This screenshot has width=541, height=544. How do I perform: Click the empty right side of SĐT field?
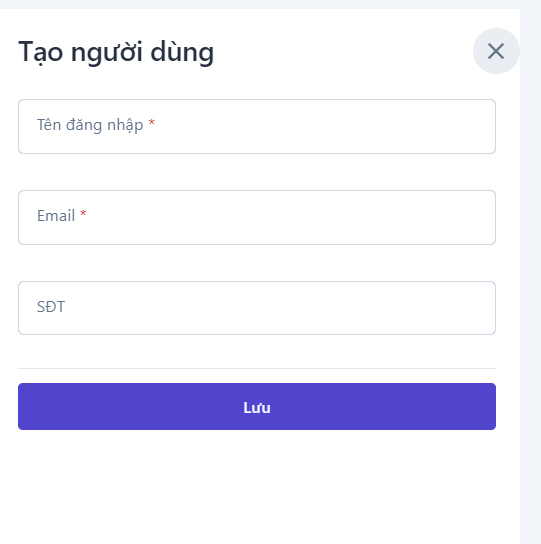point(382,308)
